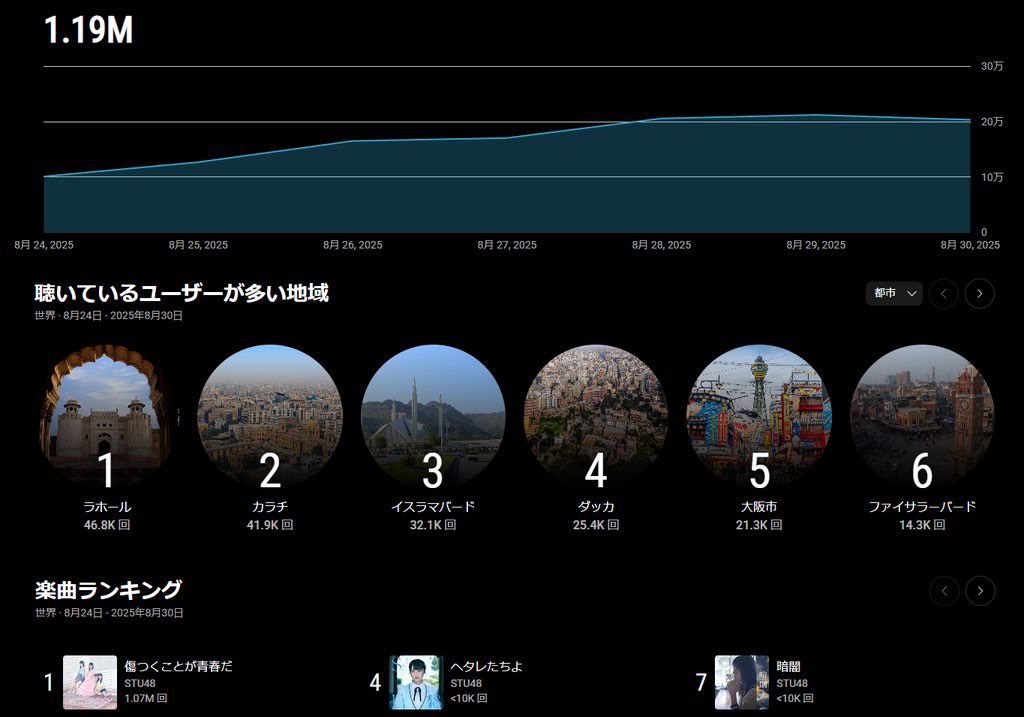This screenshot has height=717, width=1024.
Task: Click the 大阪市 city name label
Action: point(759,506)
